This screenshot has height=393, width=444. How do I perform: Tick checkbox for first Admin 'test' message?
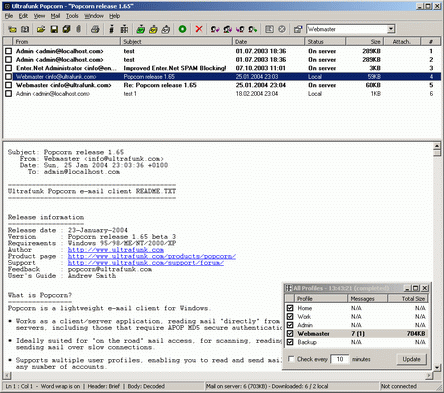coord(8,51)
